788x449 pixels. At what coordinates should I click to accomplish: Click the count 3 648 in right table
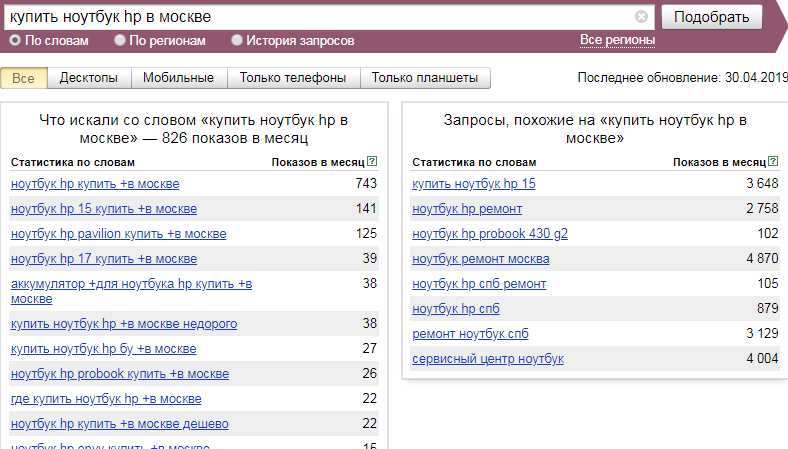coord(762,184)
